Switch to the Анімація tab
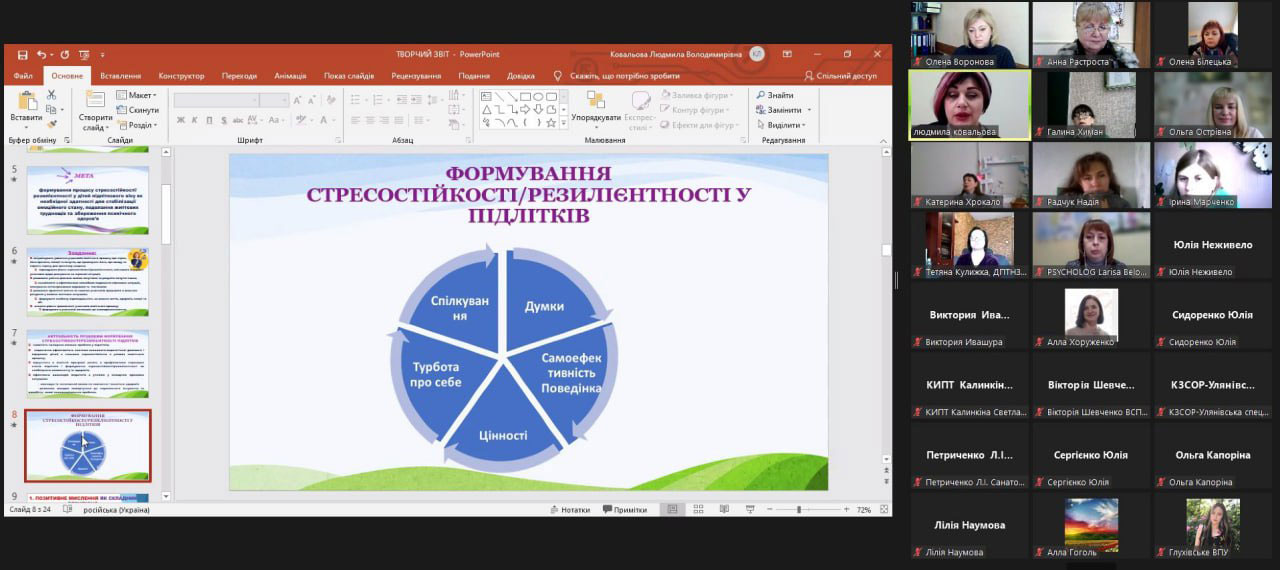The height and width of the screenshot is (570, 1280). click(x=290, y=76)
